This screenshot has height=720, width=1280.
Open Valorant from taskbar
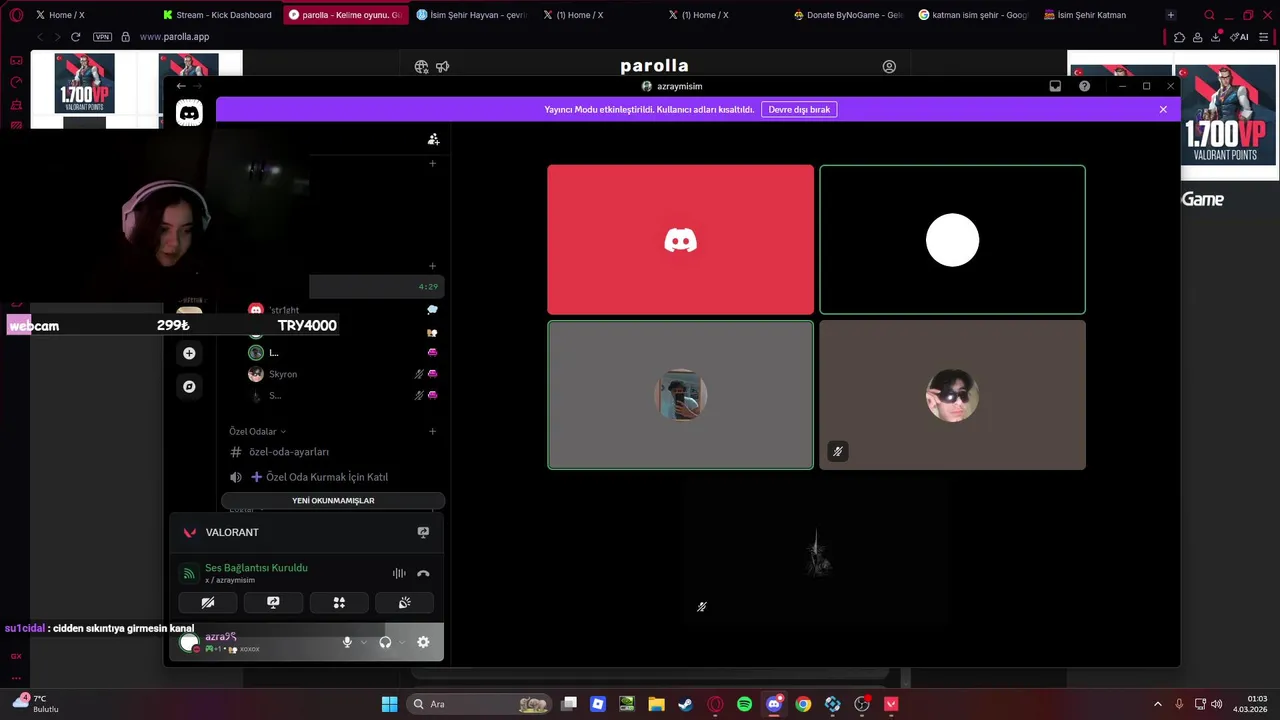click(x=891, y=704)
